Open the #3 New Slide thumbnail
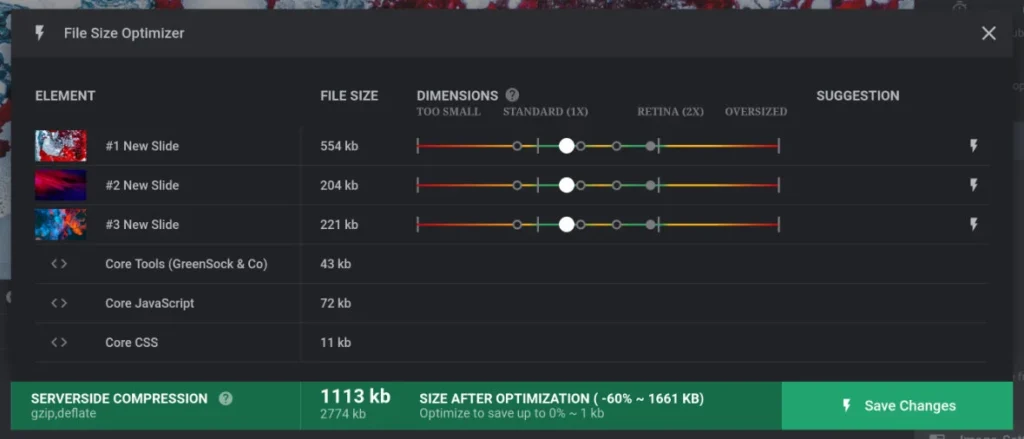Image resolution: width=1024 pixels, height=439 pixels. point(61,224)
